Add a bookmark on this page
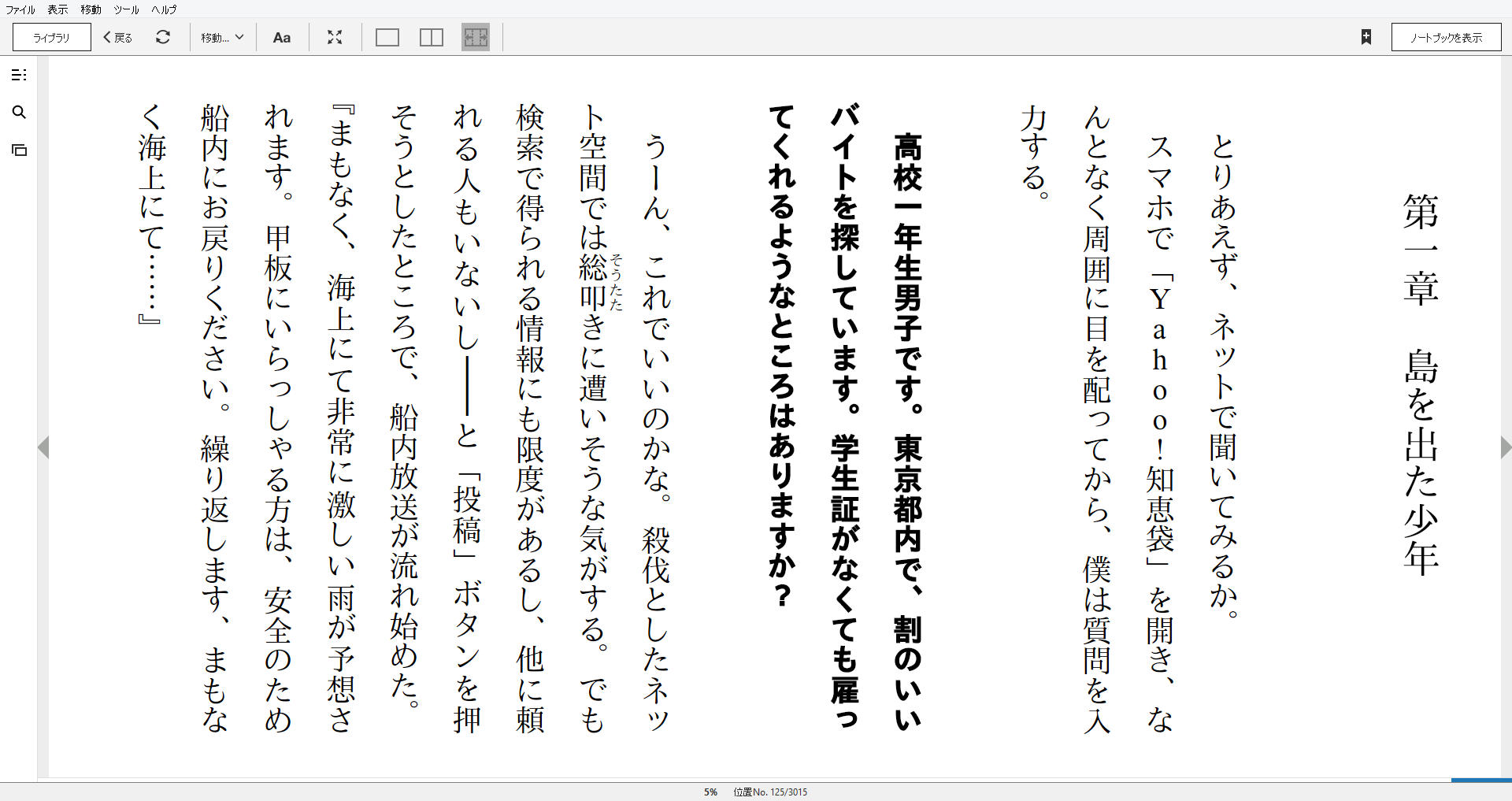Image resolution: width=1512 pixels, height=801 pixels. click(x=1366, y=37)
